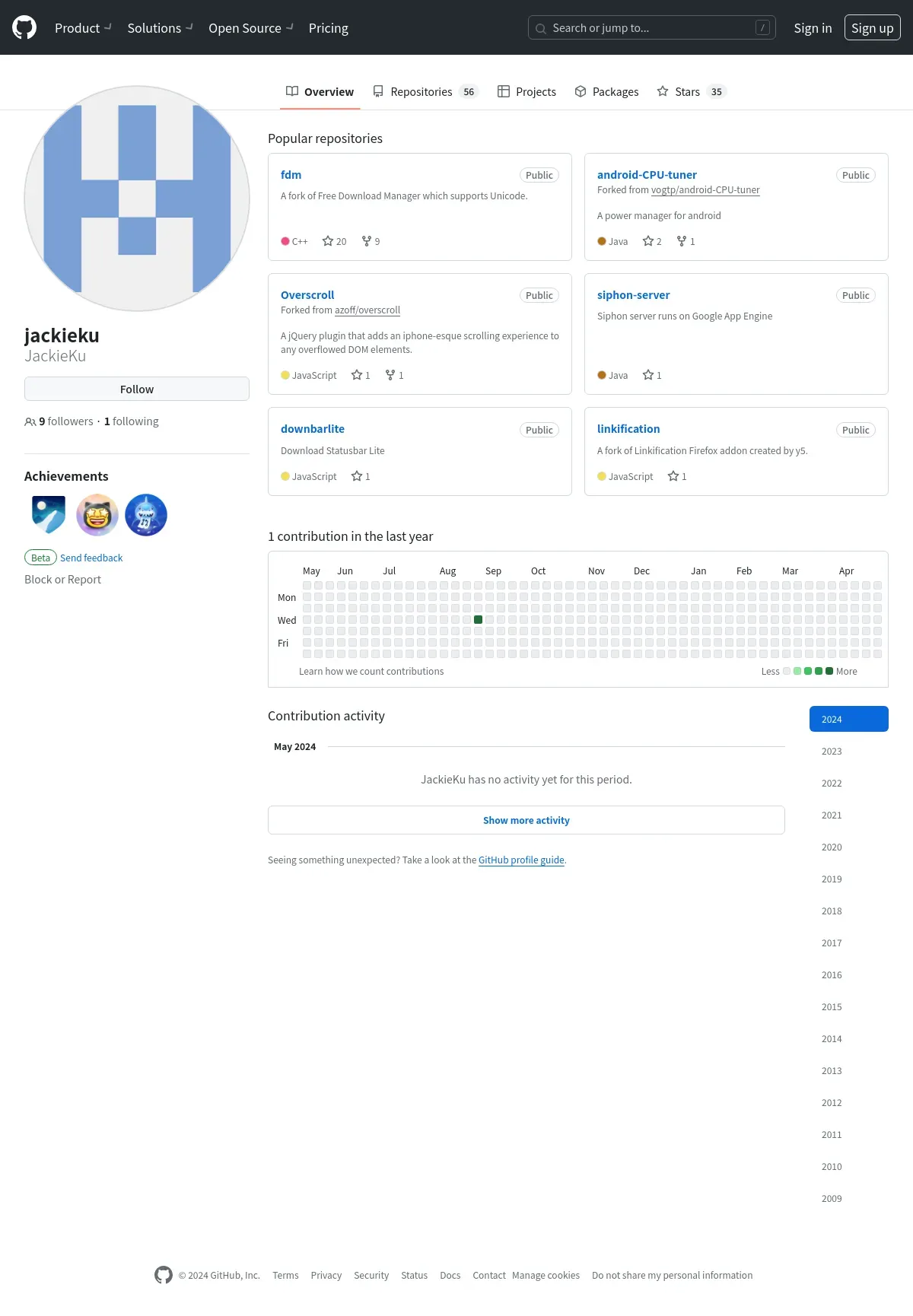913x1316 pixels.
Task: Click the star count on linkification
Action: 677,476
